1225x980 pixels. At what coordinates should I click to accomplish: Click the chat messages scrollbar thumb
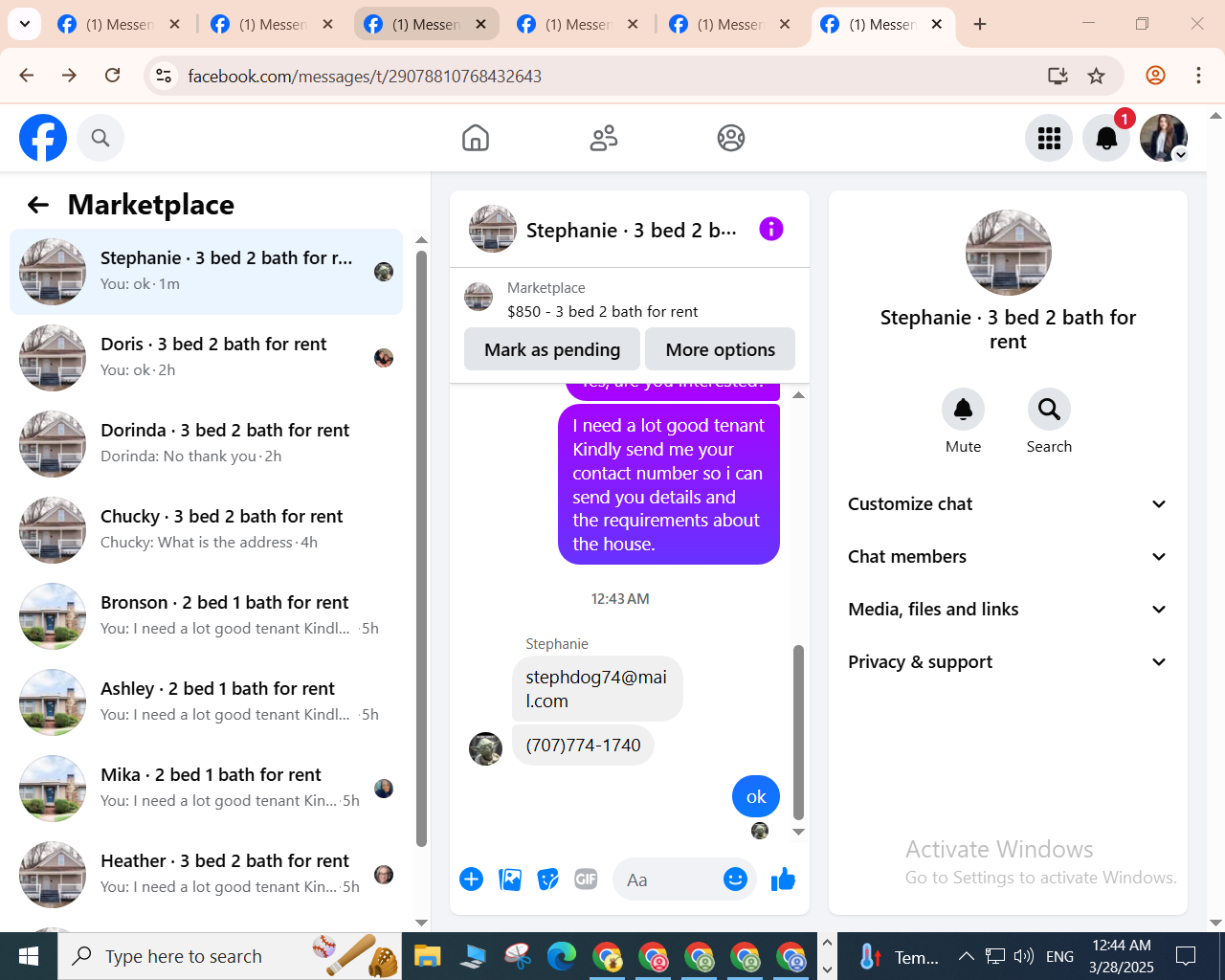pos(798,732)
